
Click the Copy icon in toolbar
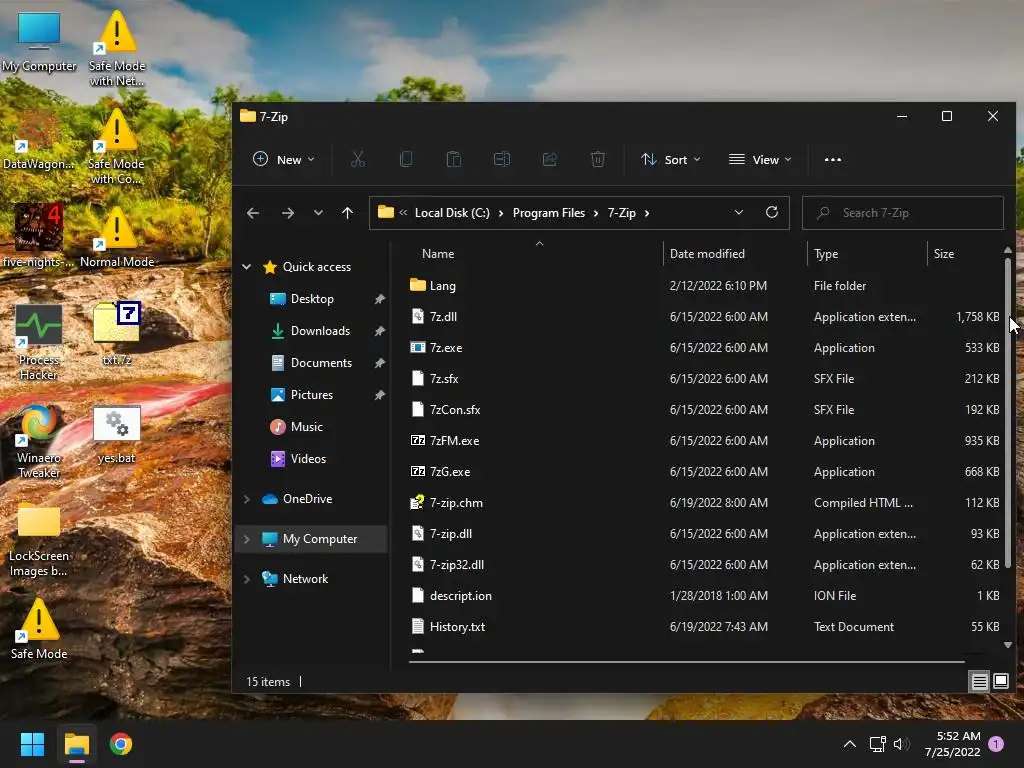point(406,159)
